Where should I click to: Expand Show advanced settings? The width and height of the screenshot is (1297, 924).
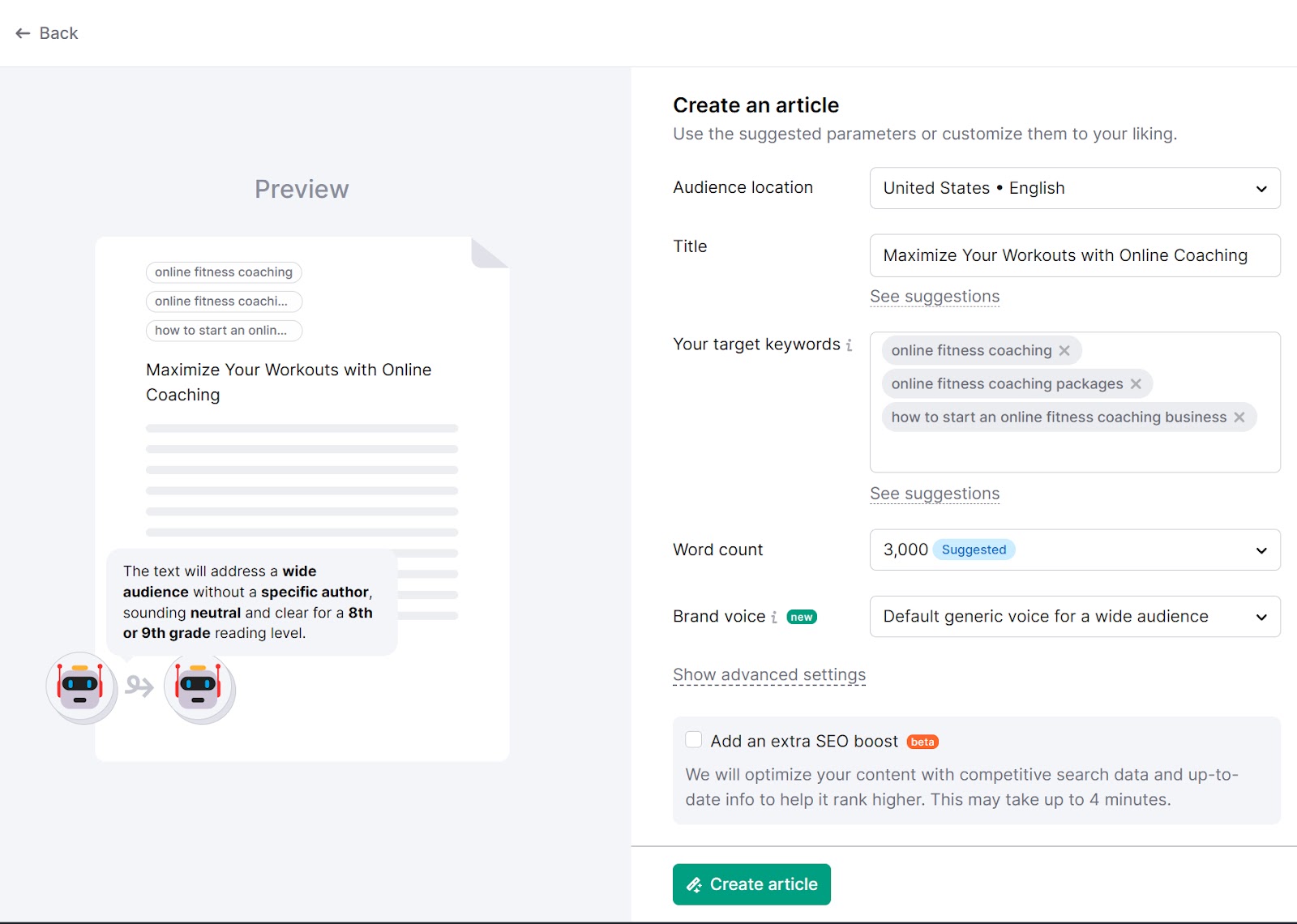pyautogui.click(x=768, y=674)
